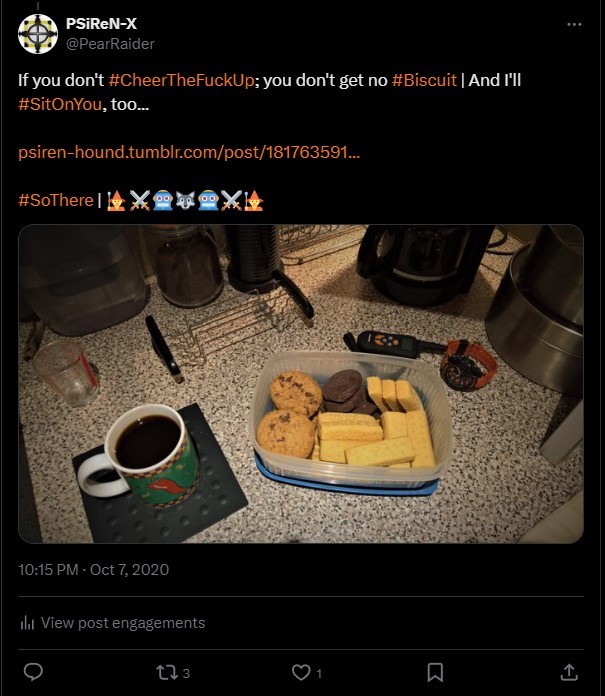Viewport: 605px width, 696px height.
Task: Open the PSiReN-X profile avatar
Action: pyautogui.click(x=38, y=34)
